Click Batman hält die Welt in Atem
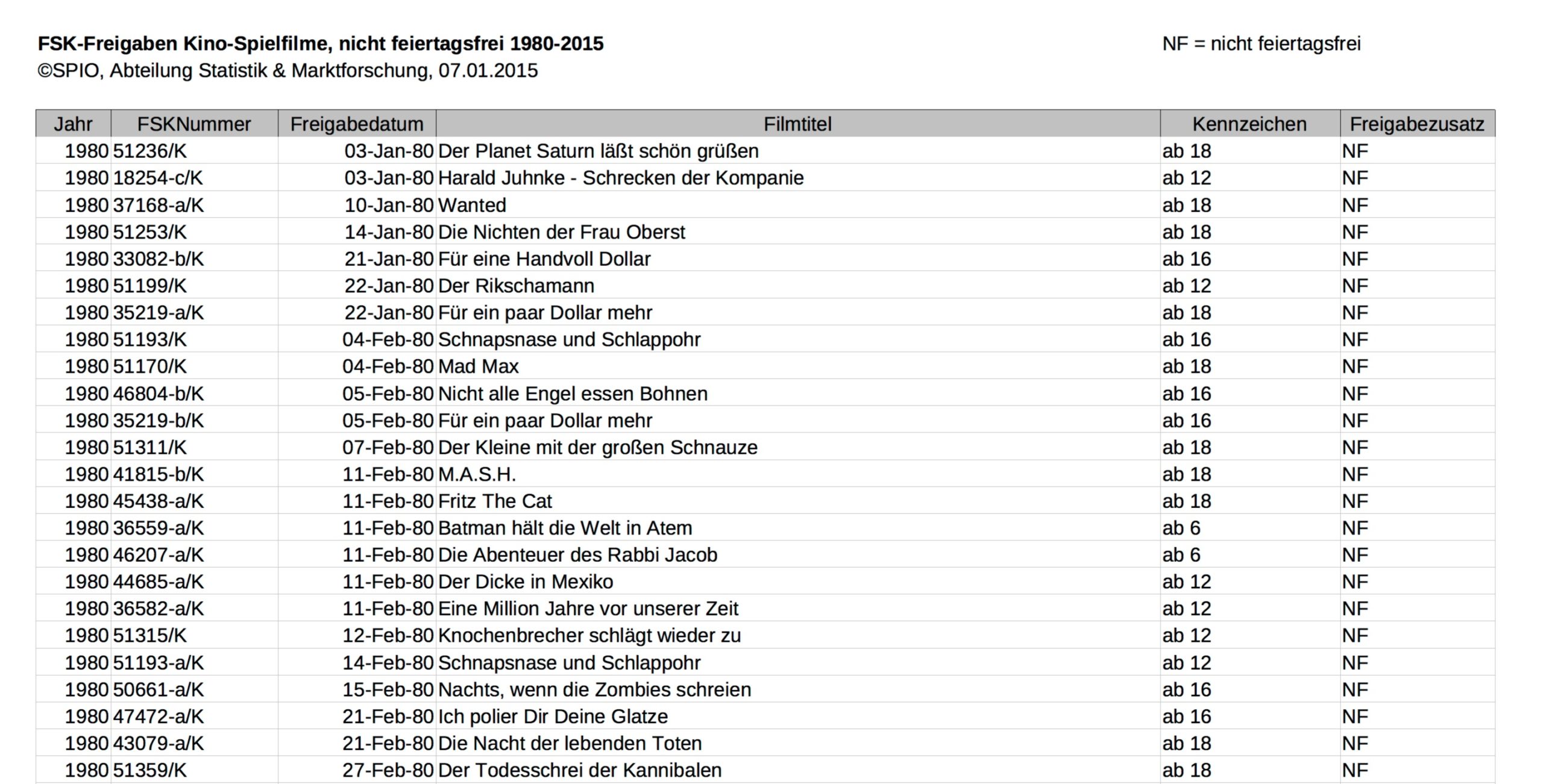The height and width of the screenshot is (784, 1543). click(565, 528)
